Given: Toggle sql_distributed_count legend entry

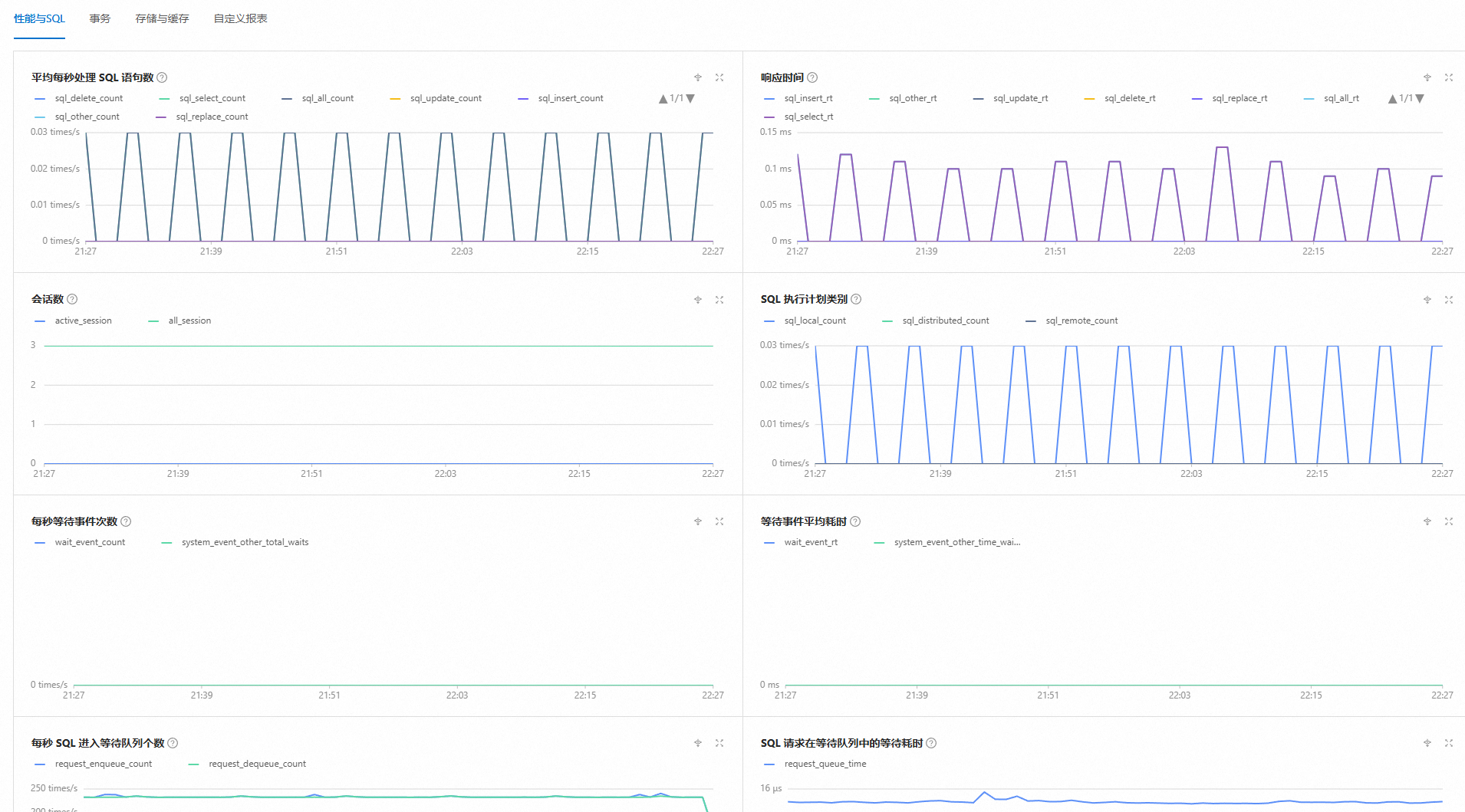Looking at the screenshot, I should pyautogui.click(x=945, y=321).
